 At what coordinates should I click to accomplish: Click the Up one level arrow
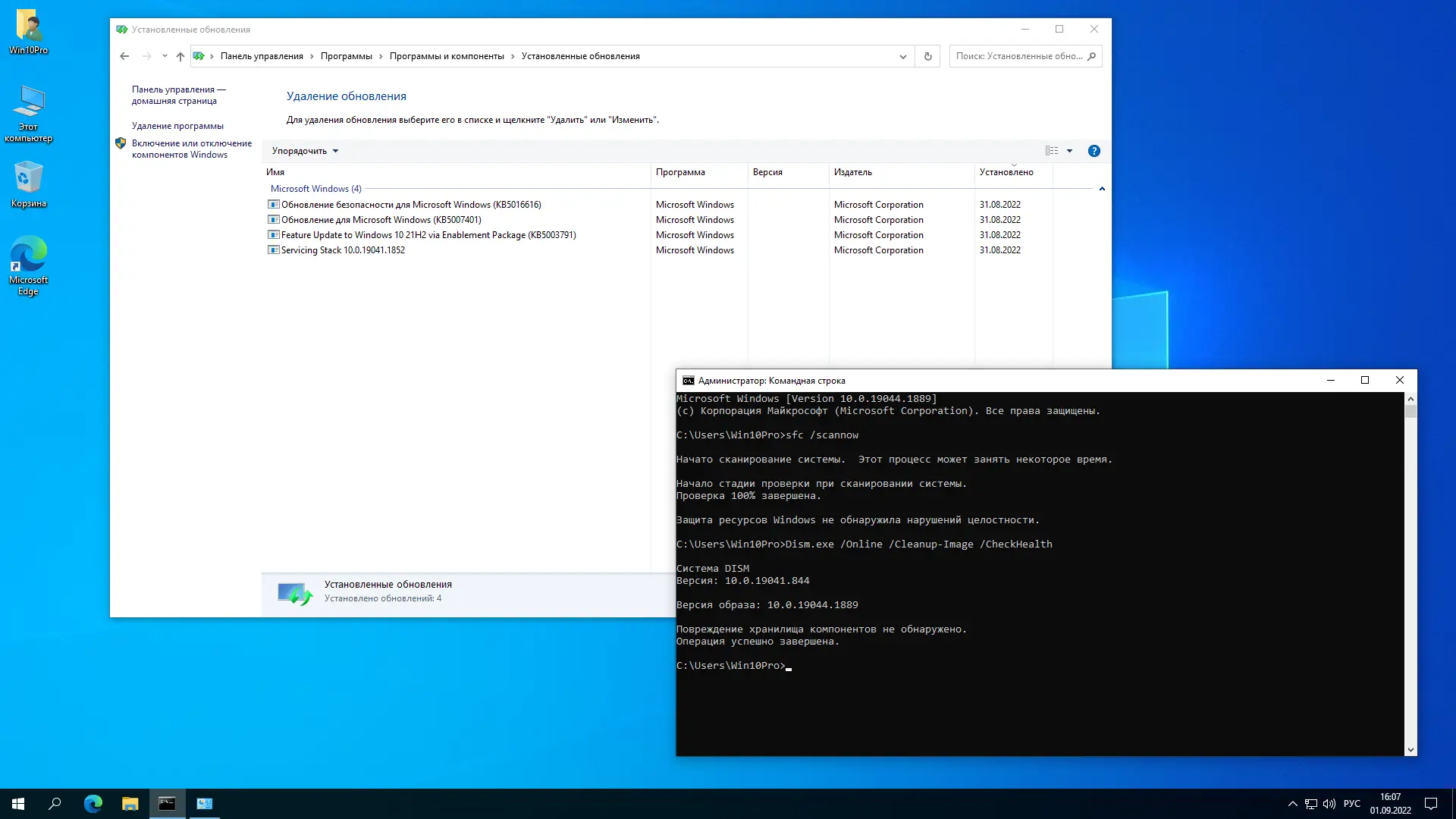tap(180, 56)
